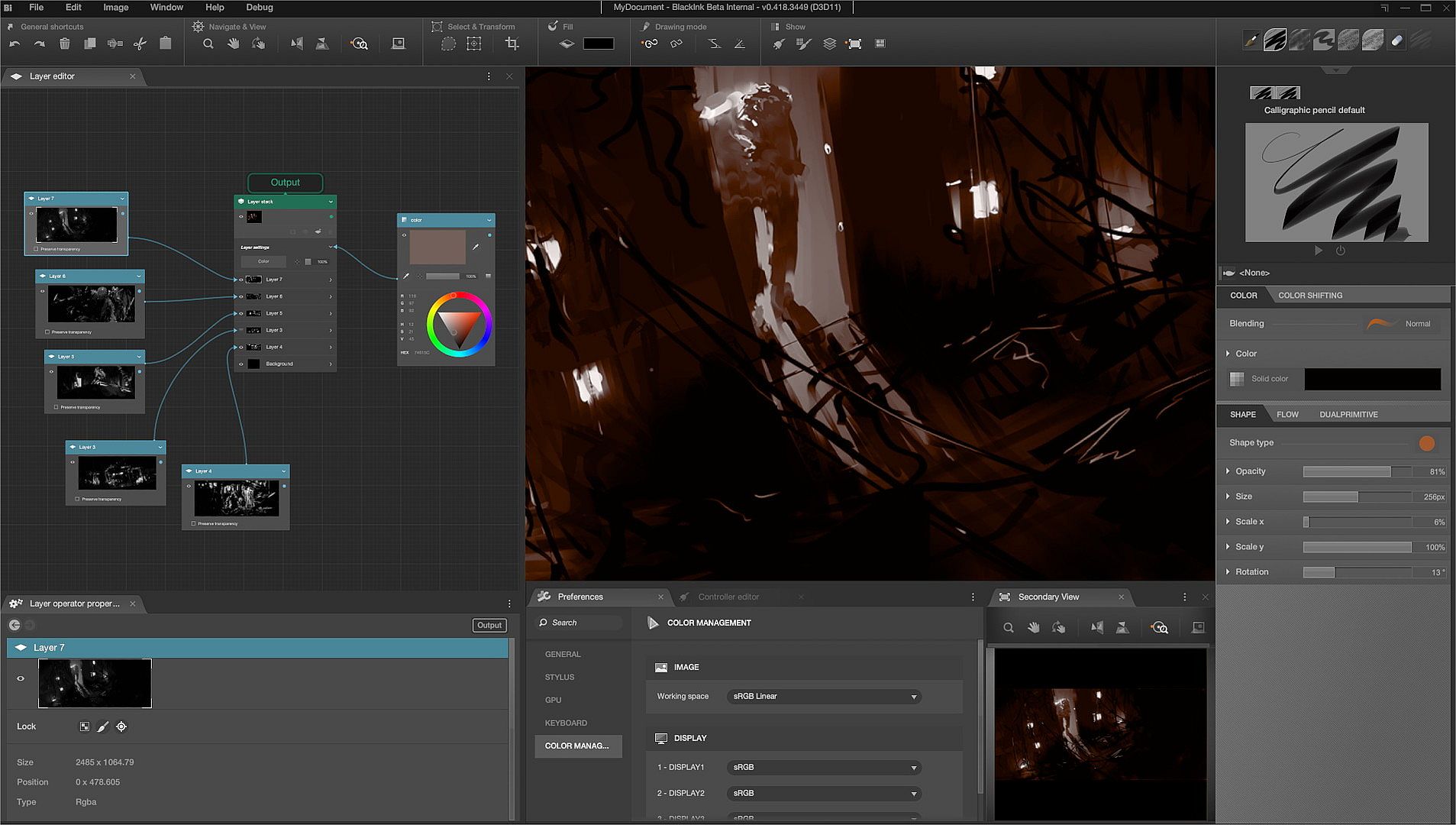Select the scissors cut icon in the toolbar
This screenshot has height=825, width=1456.
(140, 44)
